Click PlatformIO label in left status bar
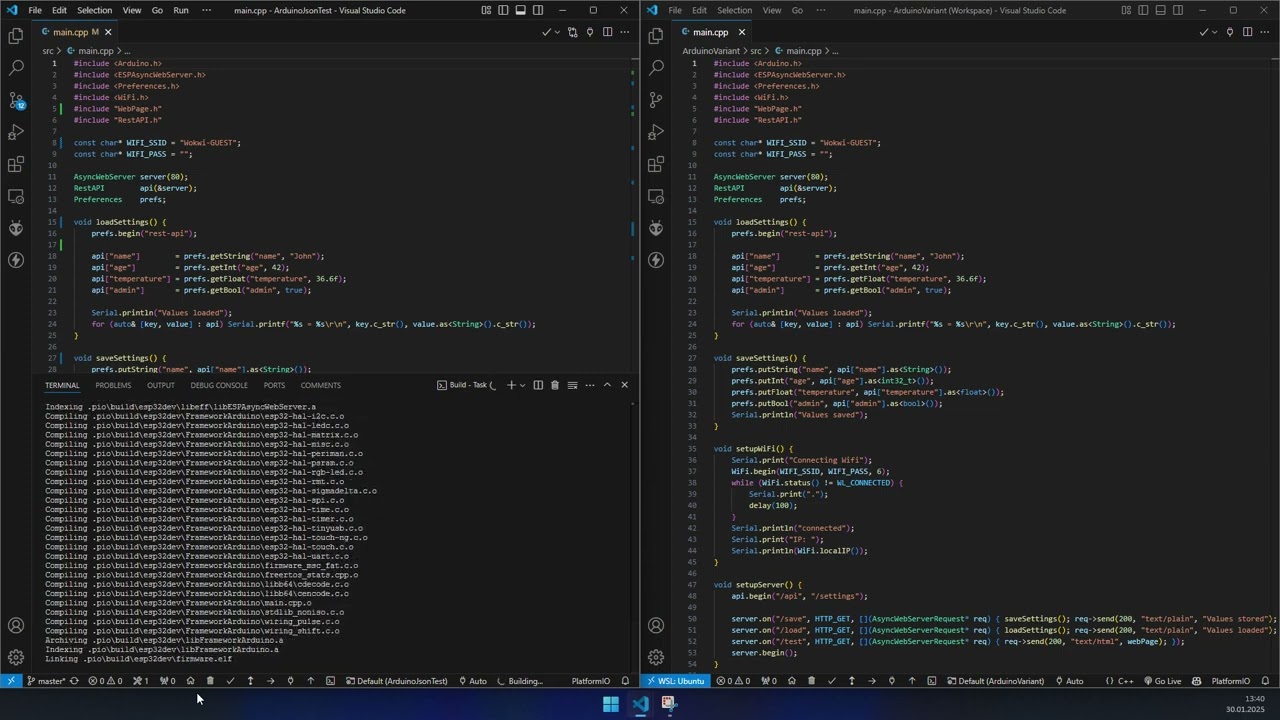Viewport: 1280px width, 720px height. pos(591,681)
